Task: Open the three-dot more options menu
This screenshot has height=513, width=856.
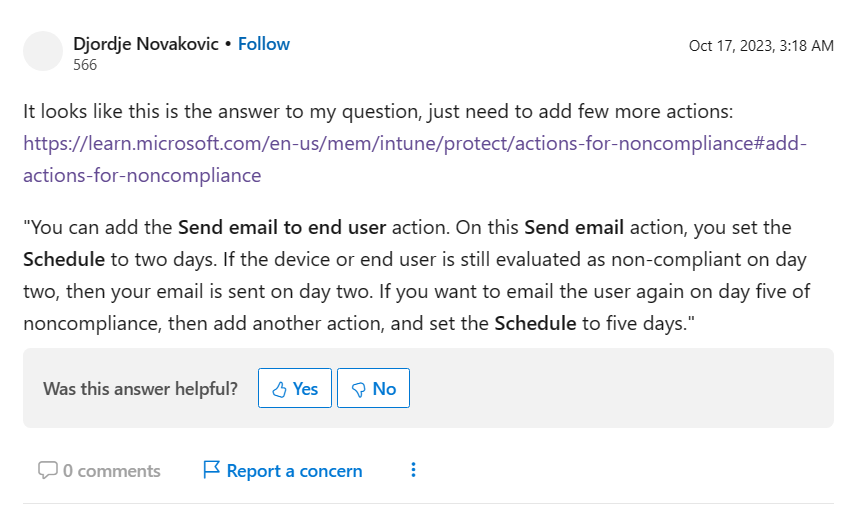Action: coord(414,470)
